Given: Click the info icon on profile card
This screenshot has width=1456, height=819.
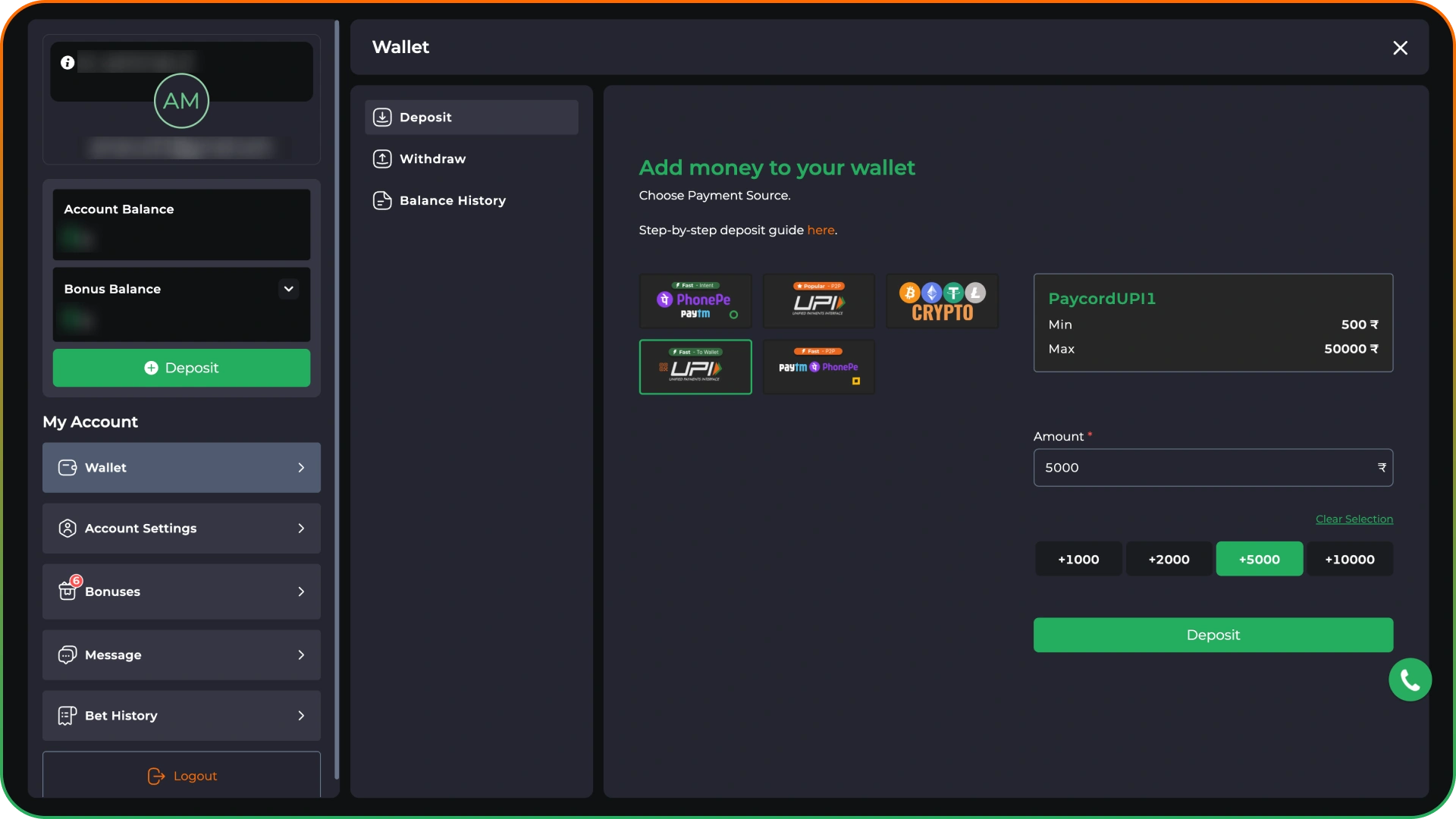Looking at the screenshot, I should coord(67,63).
